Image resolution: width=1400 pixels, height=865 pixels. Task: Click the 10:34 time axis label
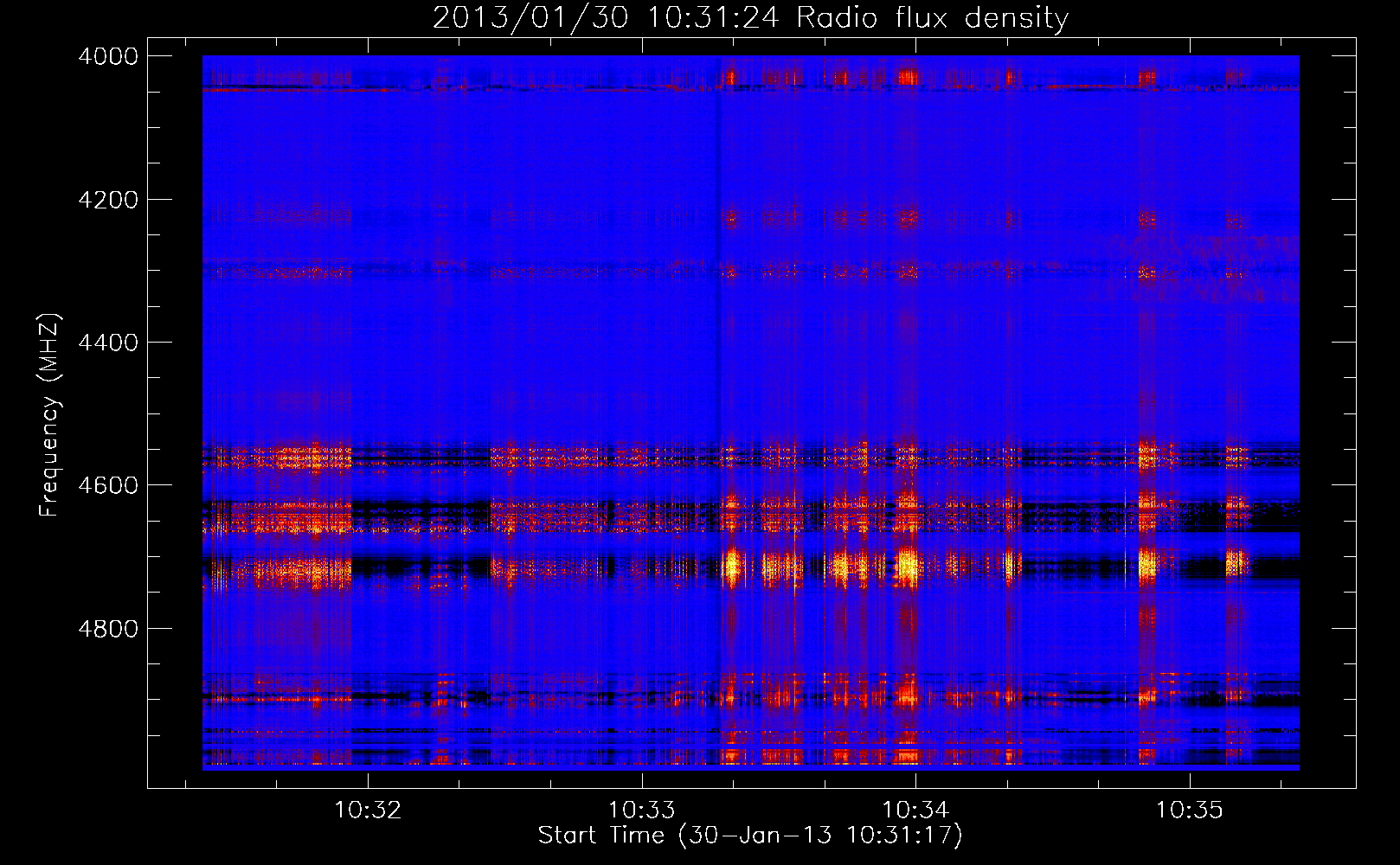coord(915,810)
